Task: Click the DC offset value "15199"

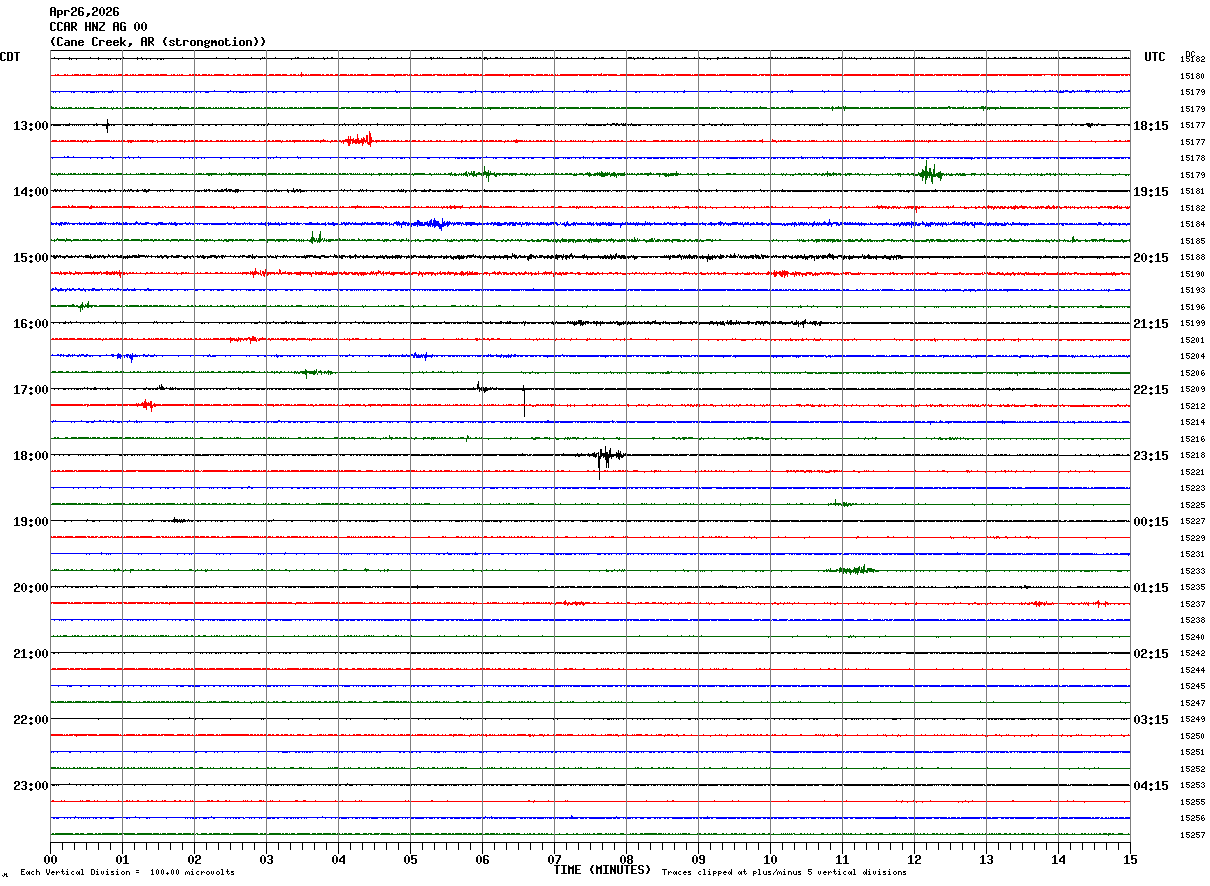Action: point(1192,324)
